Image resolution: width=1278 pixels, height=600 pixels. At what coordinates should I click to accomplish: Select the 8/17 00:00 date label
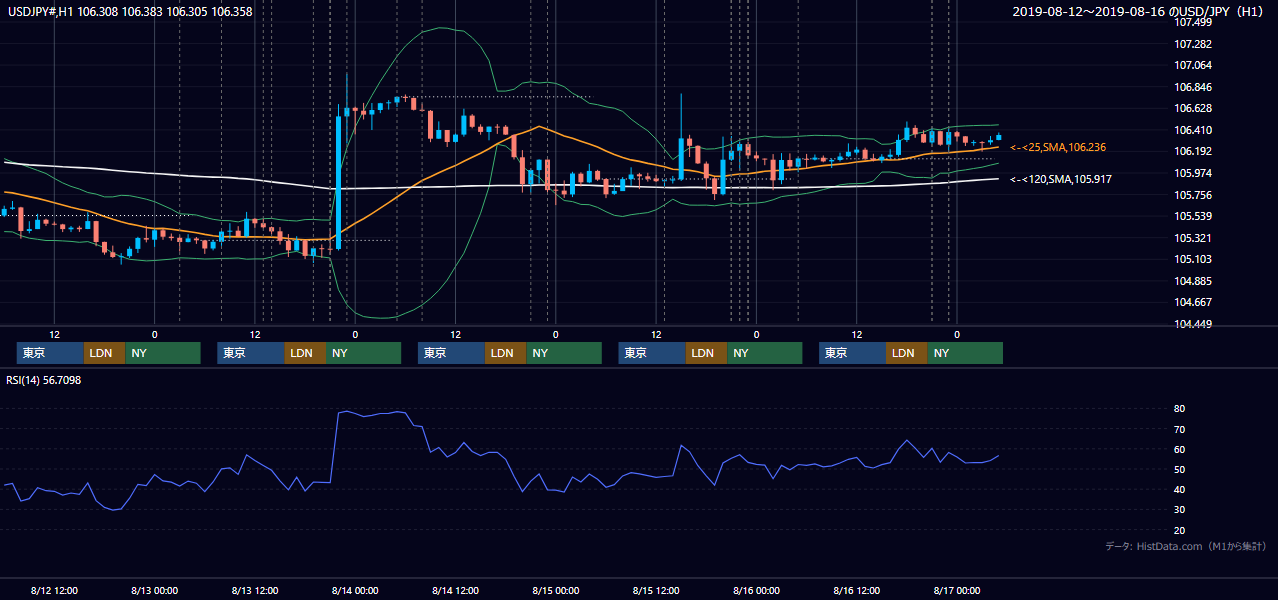[x=957, y=590]
